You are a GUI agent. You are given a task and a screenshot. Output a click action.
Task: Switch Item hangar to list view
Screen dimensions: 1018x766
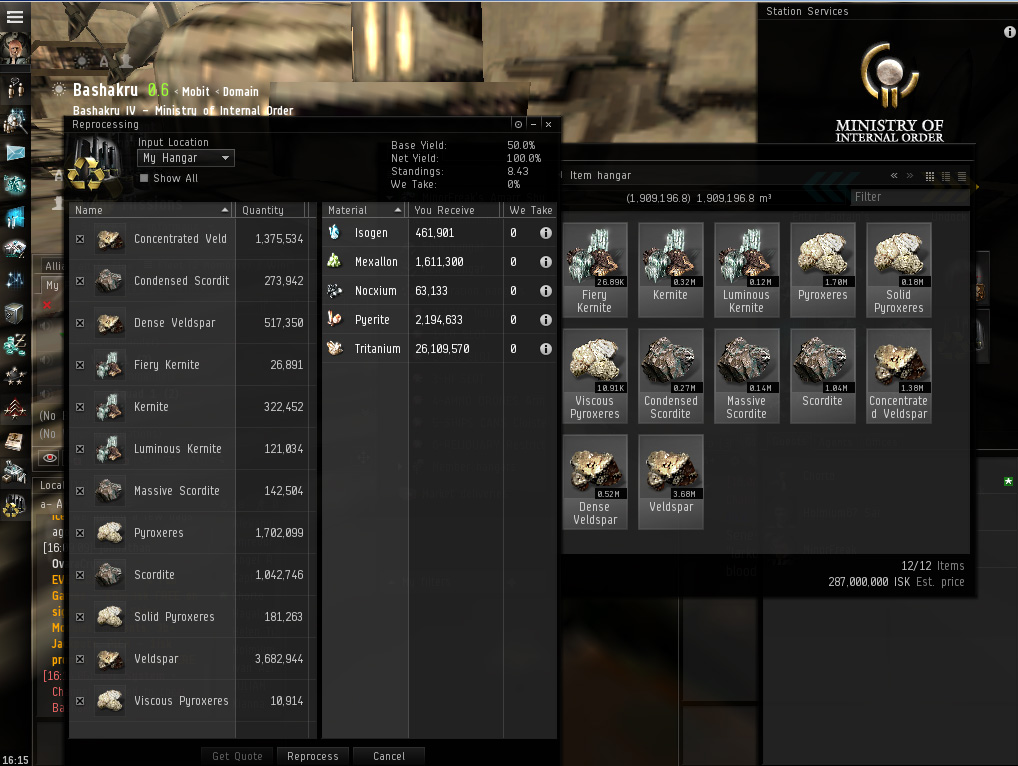[962, 176]
